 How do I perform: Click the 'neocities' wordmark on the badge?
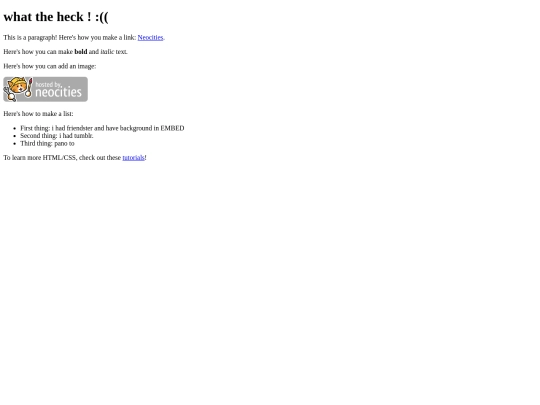59,92
